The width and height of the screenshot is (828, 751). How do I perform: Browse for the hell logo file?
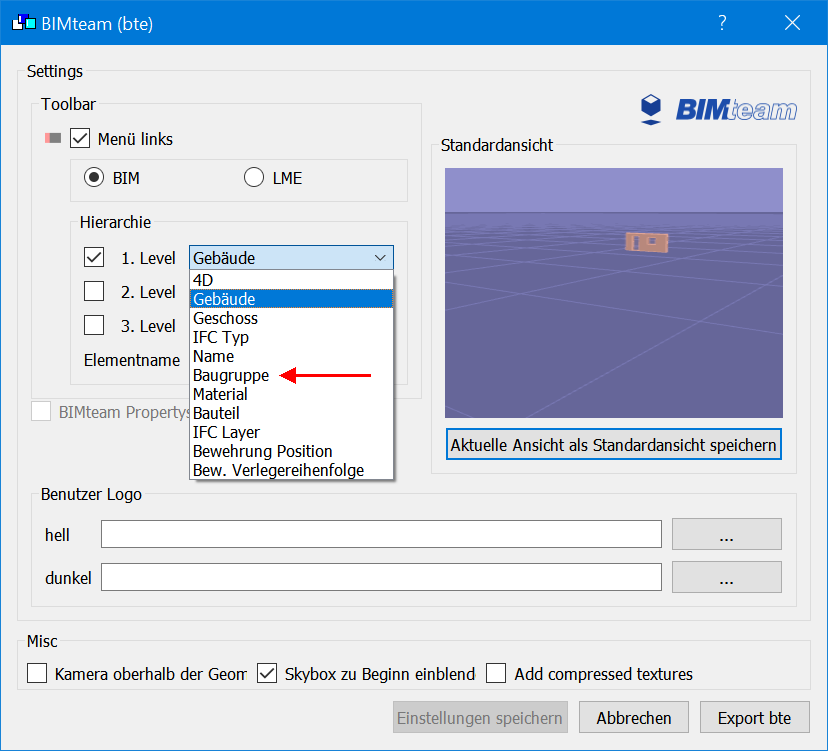(x=727, y=534)
